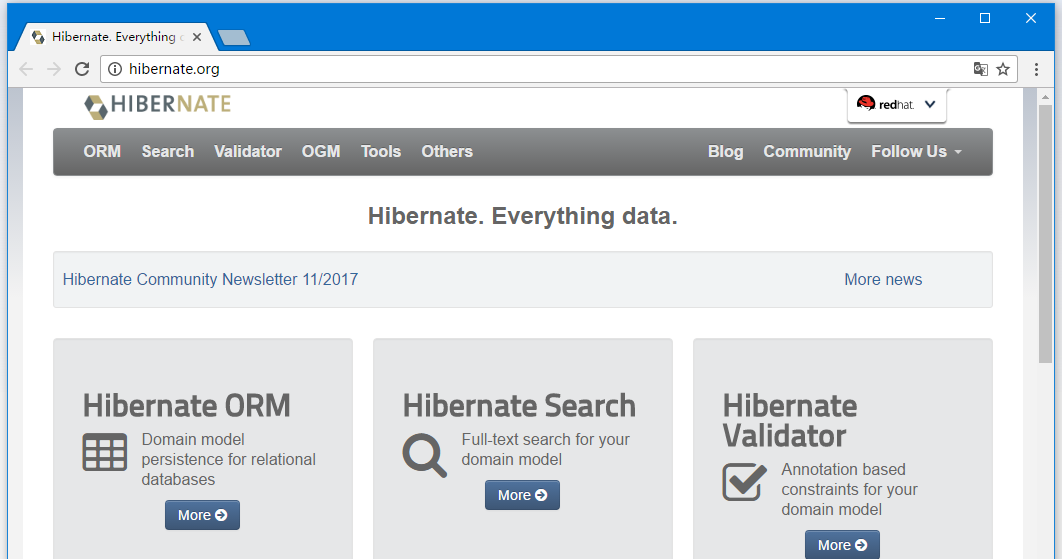Click the Hibernate Validator heading
1062x559 pixels.
point(790,421)
